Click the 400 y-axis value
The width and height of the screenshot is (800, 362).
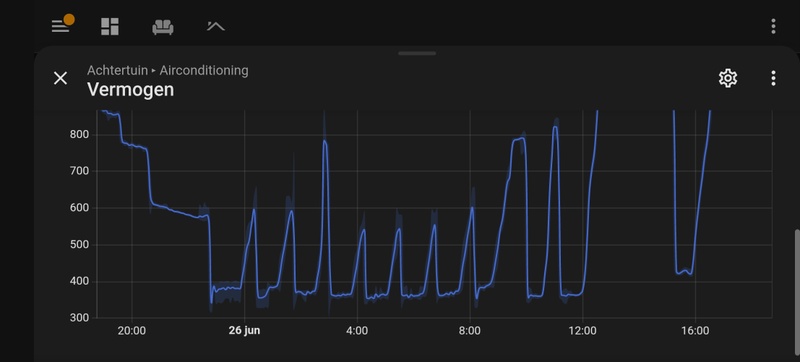tap(80, 281)
